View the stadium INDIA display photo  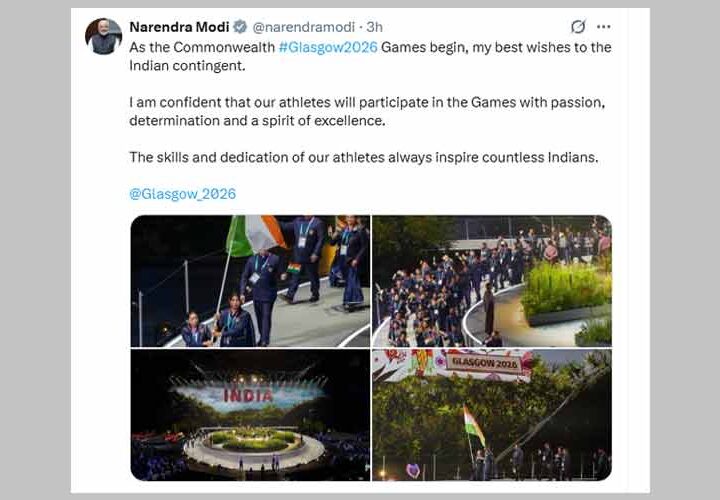pos(250,415)
